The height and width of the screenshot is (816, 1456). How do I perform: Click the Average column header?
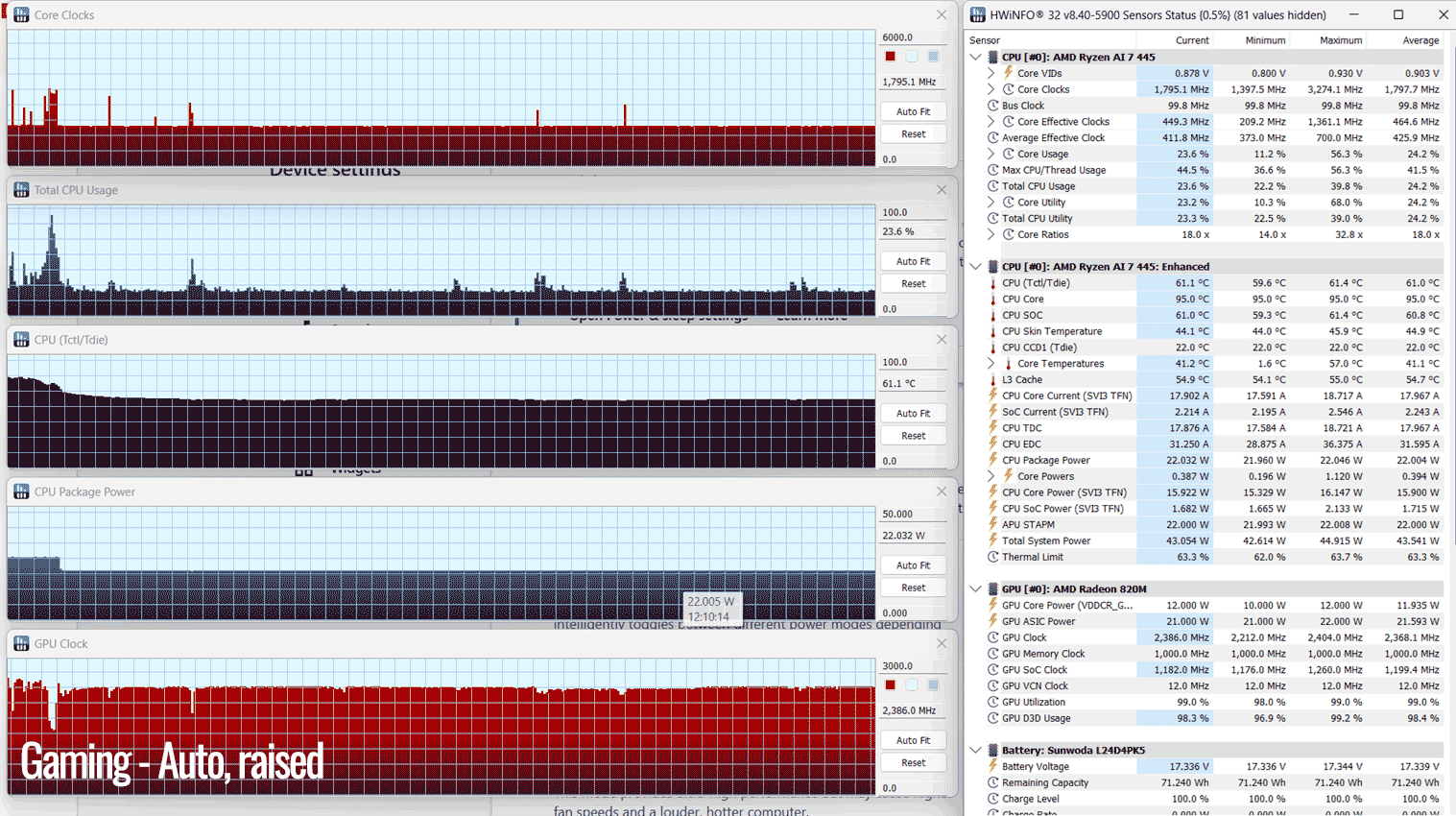(1405, 40)
